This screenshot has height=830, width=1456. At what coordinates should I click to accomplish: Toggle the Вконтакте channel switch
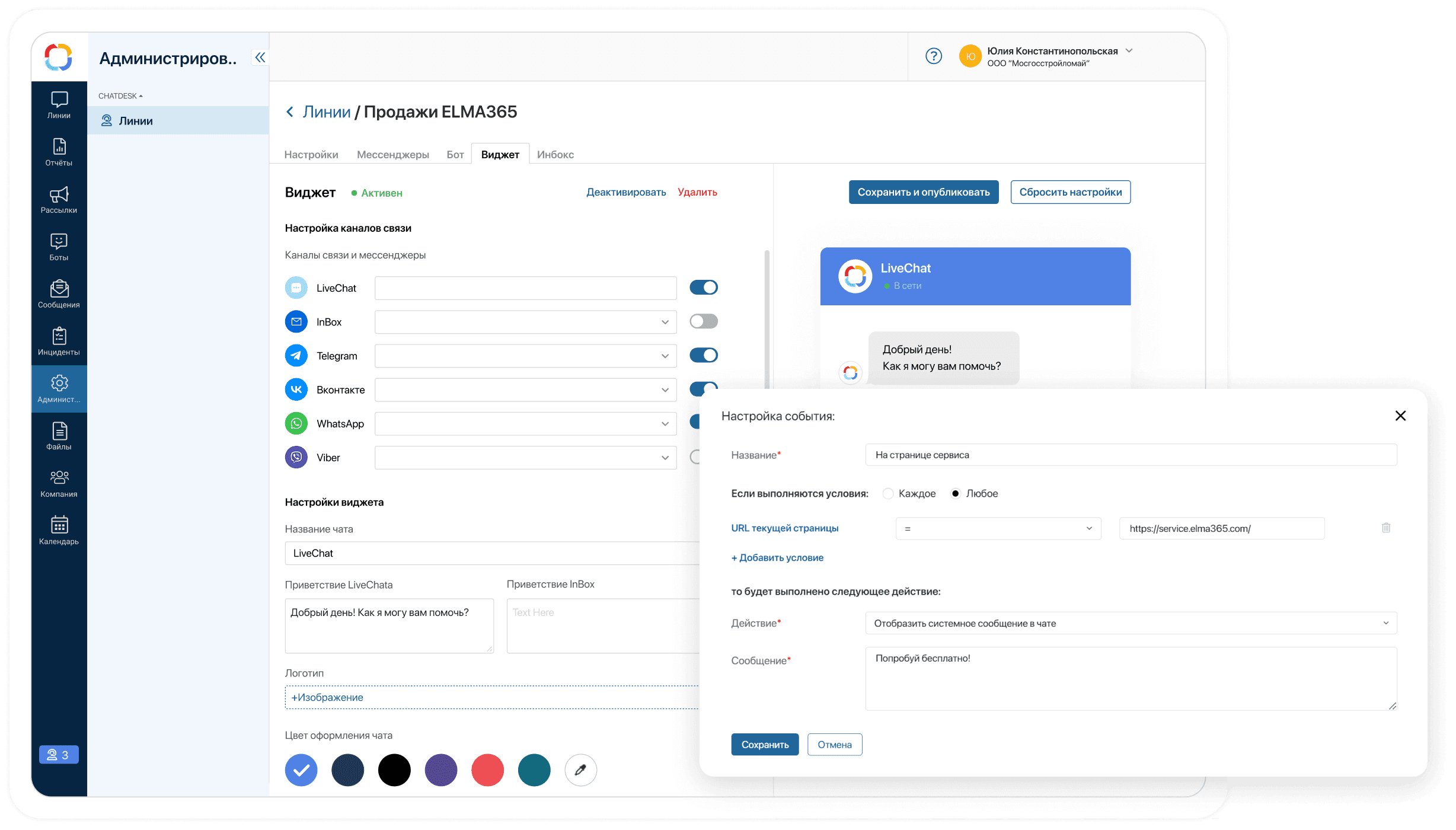(x=704, y=388)
